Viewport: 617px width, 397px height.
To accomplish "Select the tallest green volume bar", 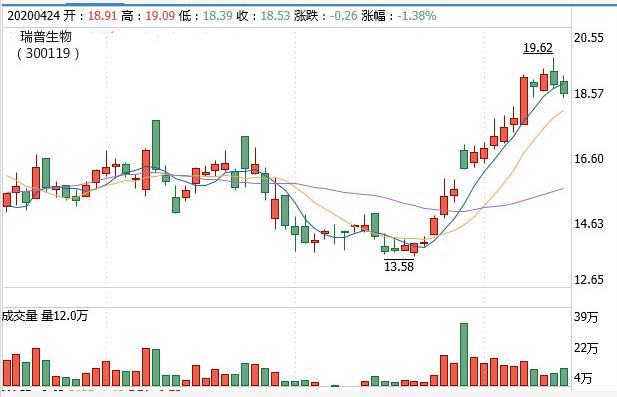I will point(464,354).
